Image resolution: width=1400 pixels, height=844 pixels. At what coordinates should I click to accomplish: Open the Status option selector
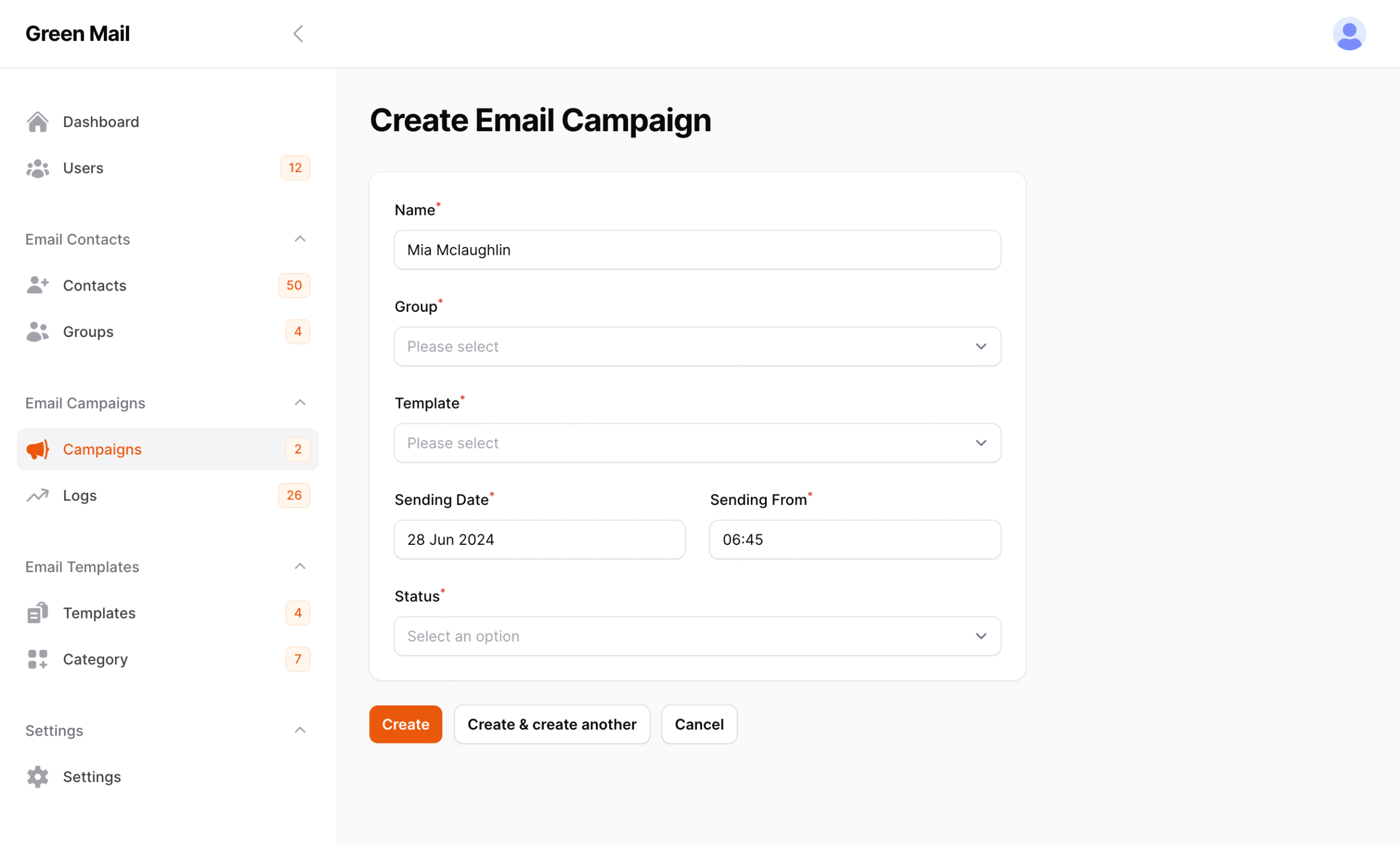coord(697,636)
